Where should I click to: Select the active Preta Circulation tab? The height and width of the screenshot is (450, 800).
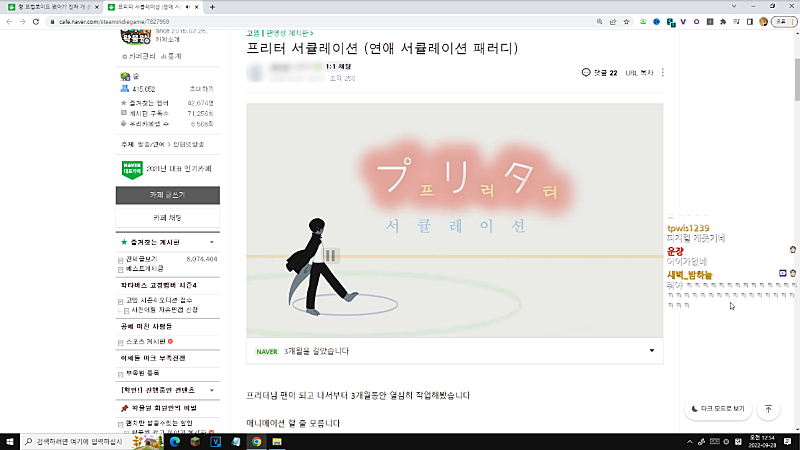coord(151,7)
